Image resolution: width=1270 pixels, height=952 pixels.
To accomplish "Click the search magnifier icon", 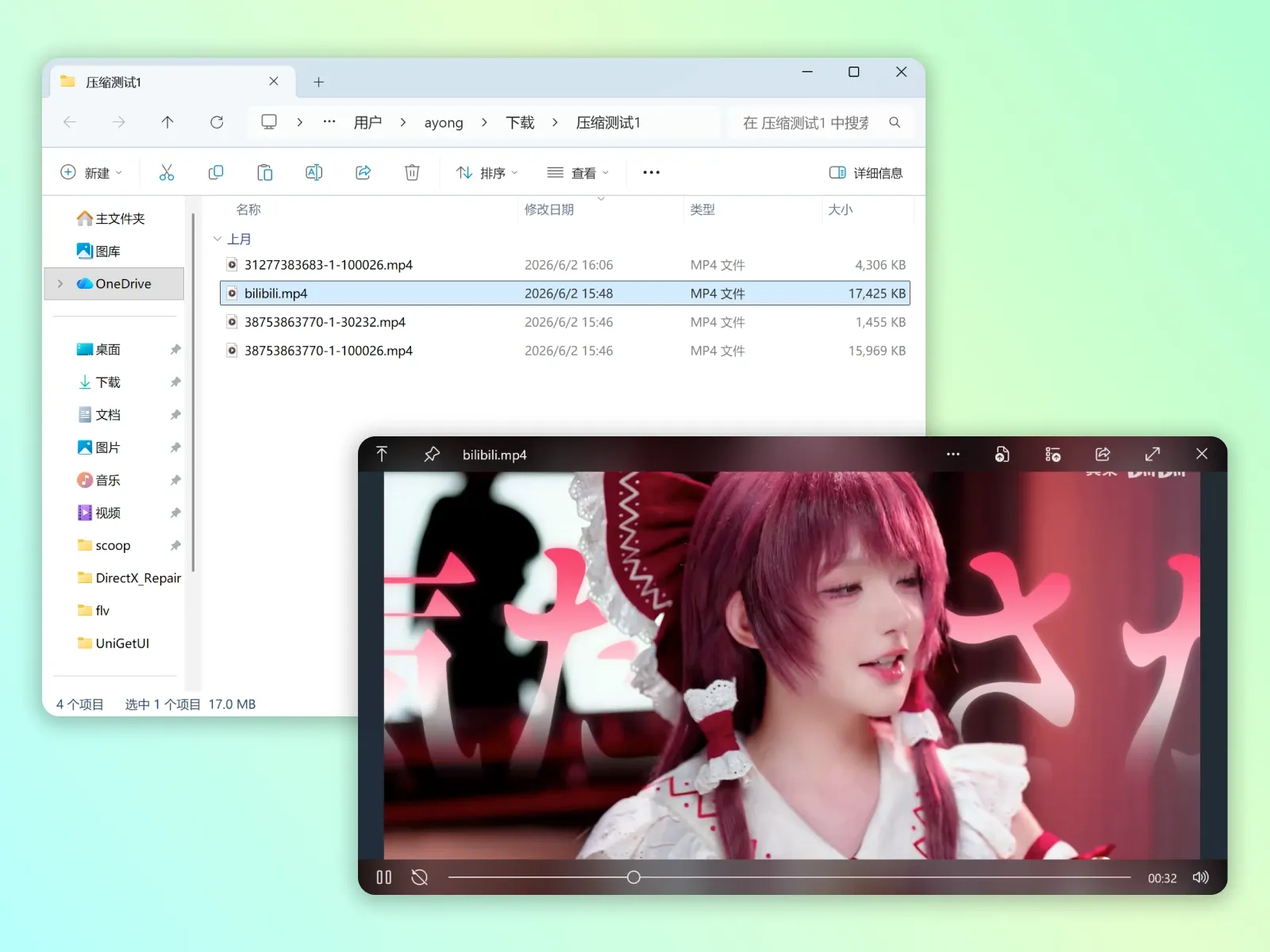I will [895, 122].
